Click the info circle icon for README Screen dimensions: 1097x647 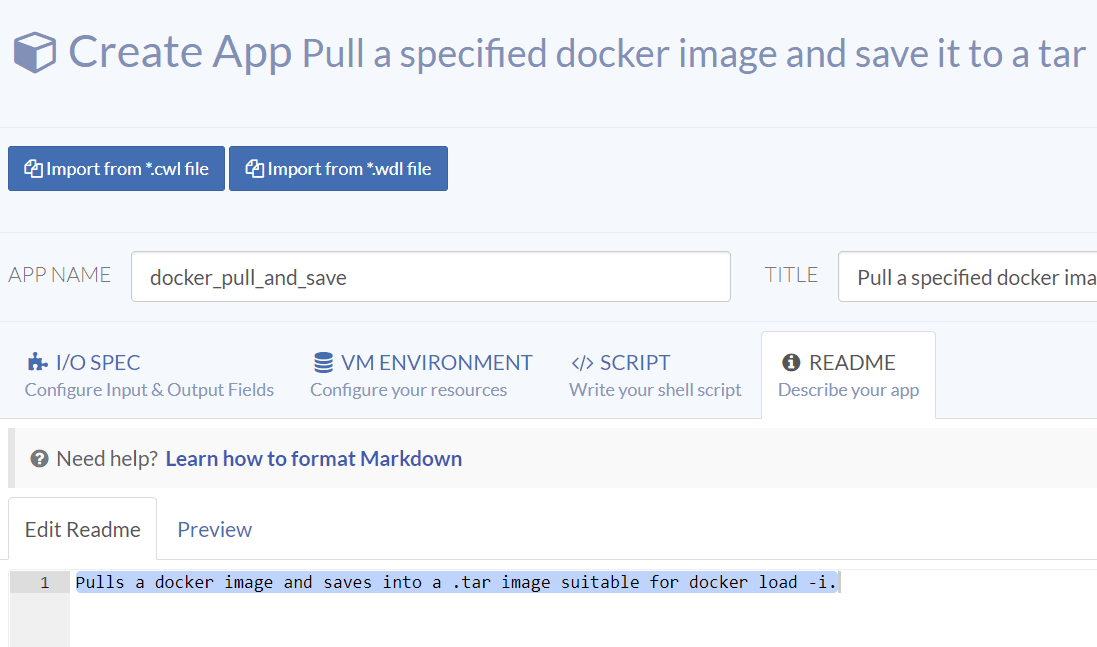[791, 362]
